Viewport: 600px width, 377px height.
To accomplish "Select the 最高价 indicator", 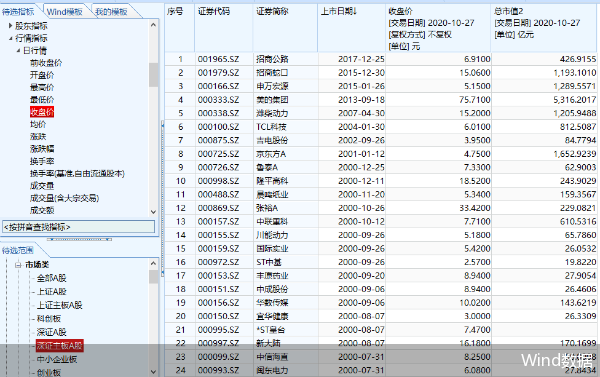I will tap(42, 87).
